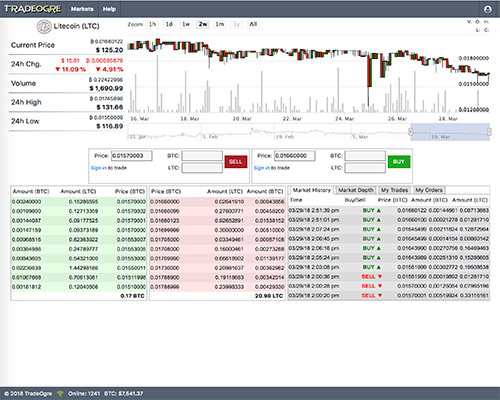
Task: Select sell order priced 0.01788999
Action: pos(217,287)
